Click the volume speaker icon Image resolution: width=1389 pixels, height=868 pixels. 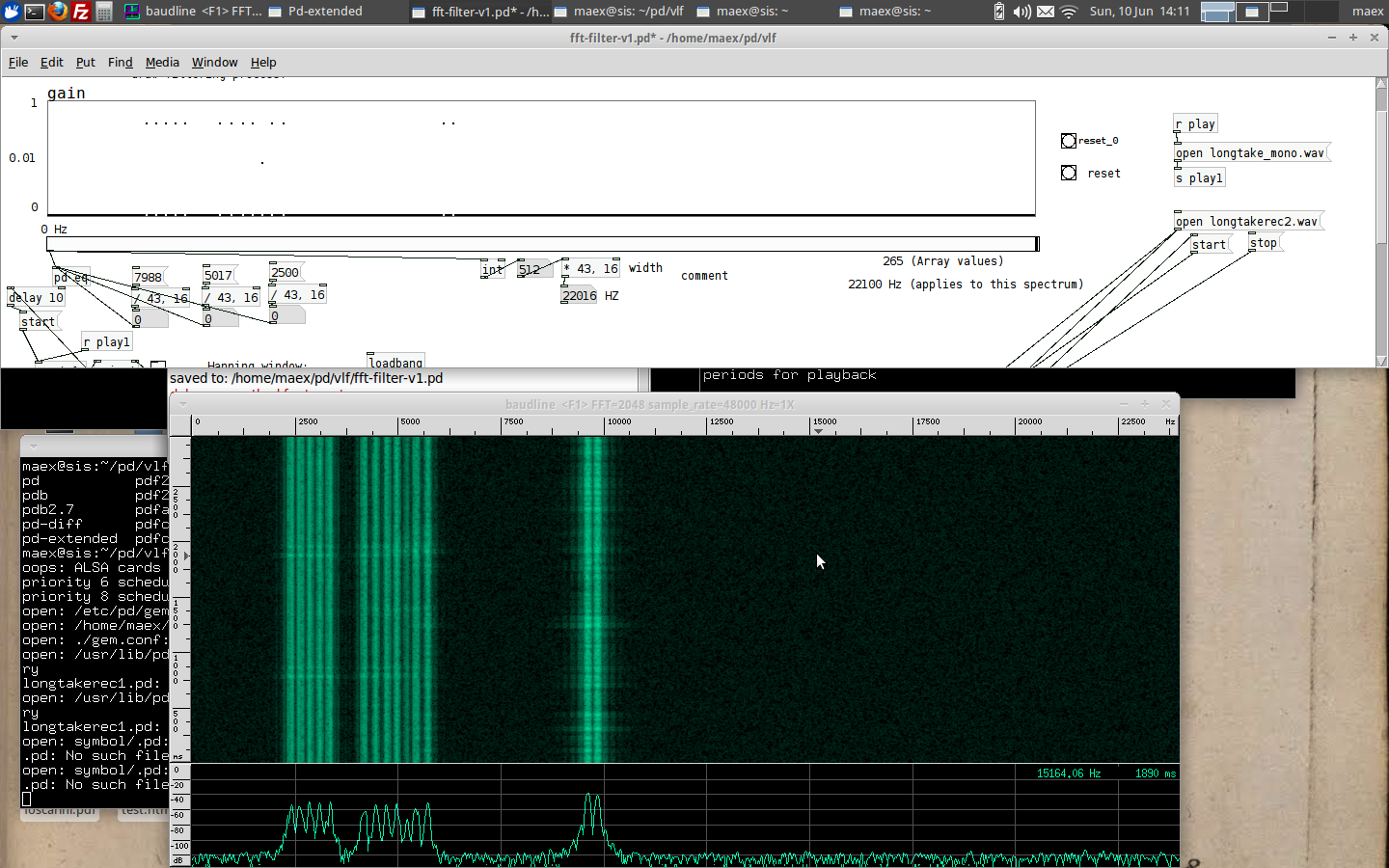[x=1021, y=12]
